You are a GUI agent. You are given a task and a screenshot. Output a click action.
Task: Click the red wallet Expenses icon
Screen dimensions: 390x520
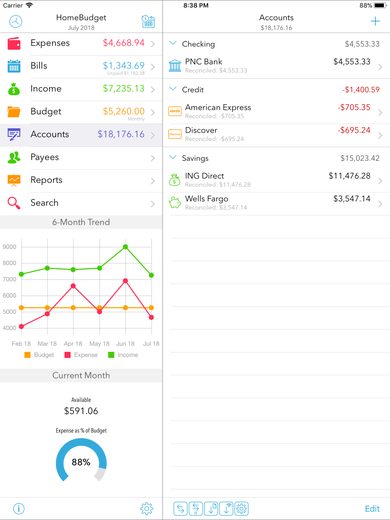[x=14, y=44]
